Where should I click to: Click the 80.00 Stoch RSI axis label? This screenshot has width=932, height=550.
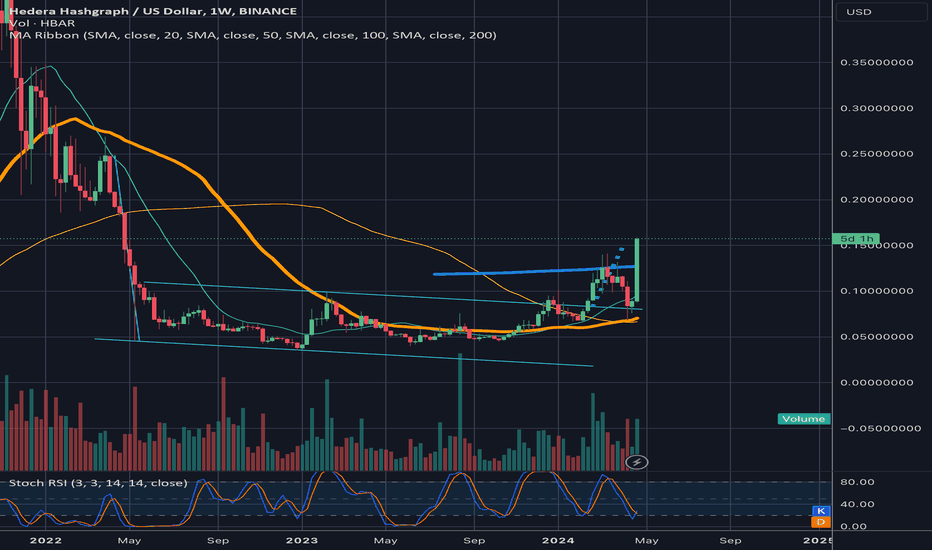pyautogui.click(x=857, y=482)
